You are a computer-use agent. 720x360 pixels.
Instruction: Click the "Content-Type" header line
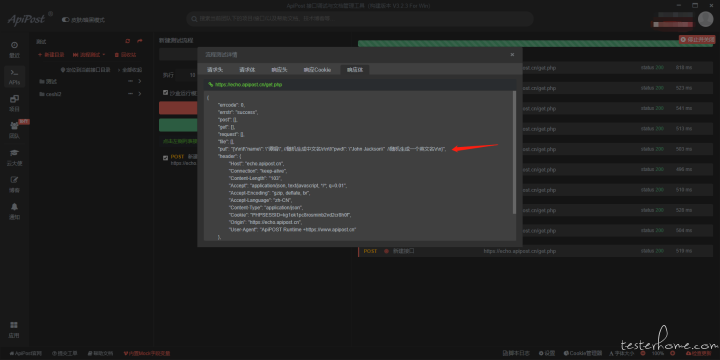click(265, 208)
